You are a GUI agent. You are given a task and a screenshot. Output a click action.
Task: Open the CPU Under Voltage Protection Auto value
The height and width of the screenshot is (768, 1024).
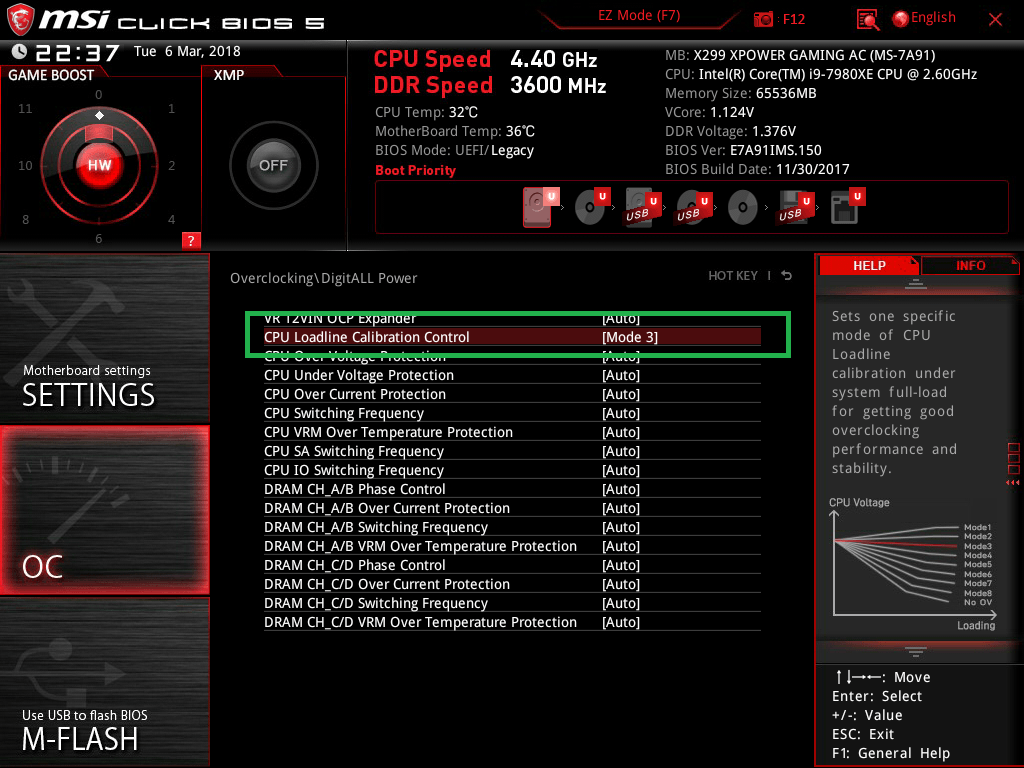pyautogui.click(x=621, y=375)
